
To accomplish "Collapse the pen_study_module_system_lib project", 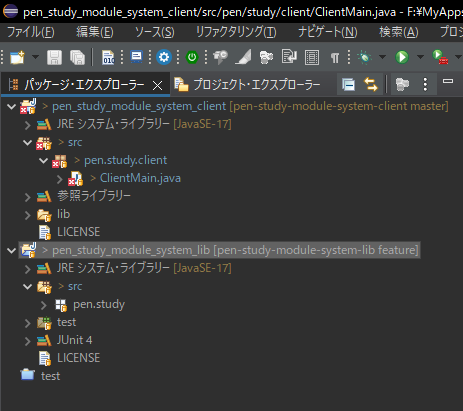I will coord(12,250).
